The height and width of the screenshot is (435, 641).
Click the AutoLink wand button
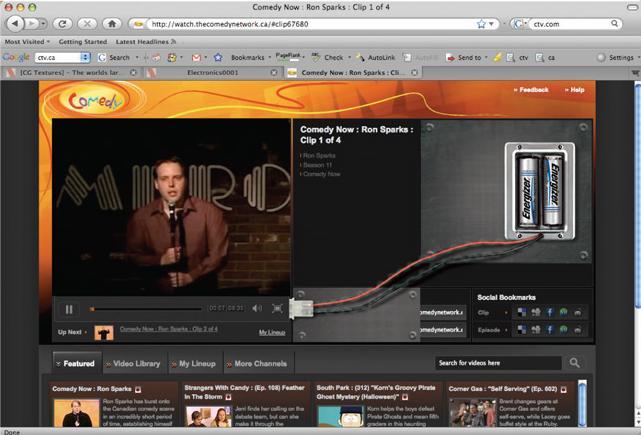click(x=375, y=58)
